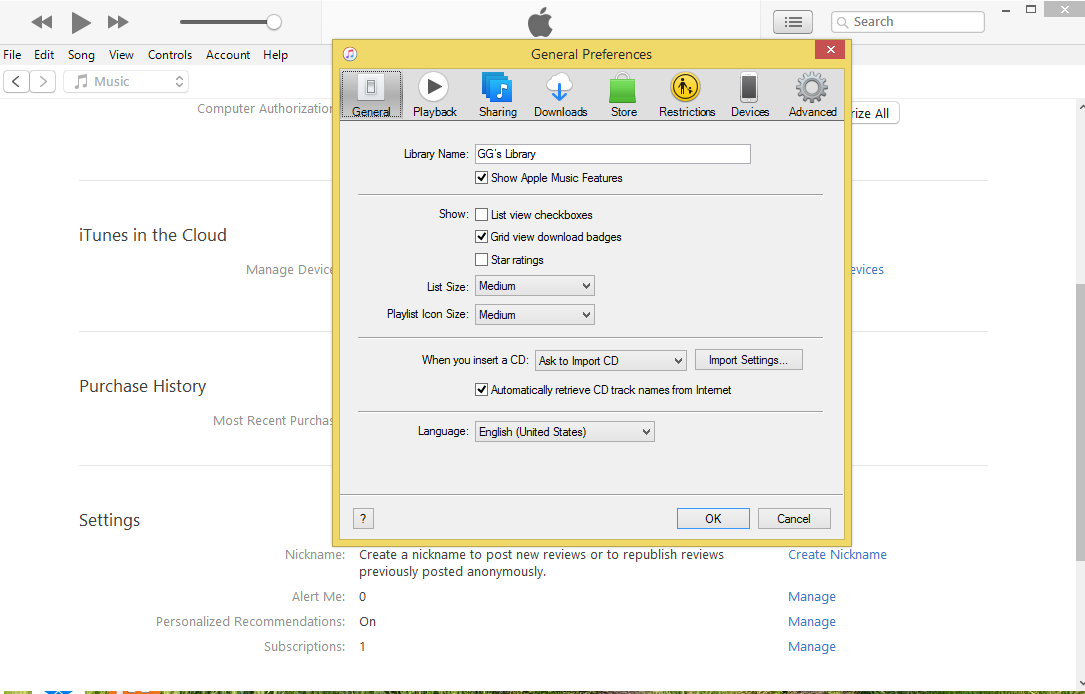This screenshot has width=1085, height=694.
Task: Click the play button in iTunes
Action: [x=81, y=22]
